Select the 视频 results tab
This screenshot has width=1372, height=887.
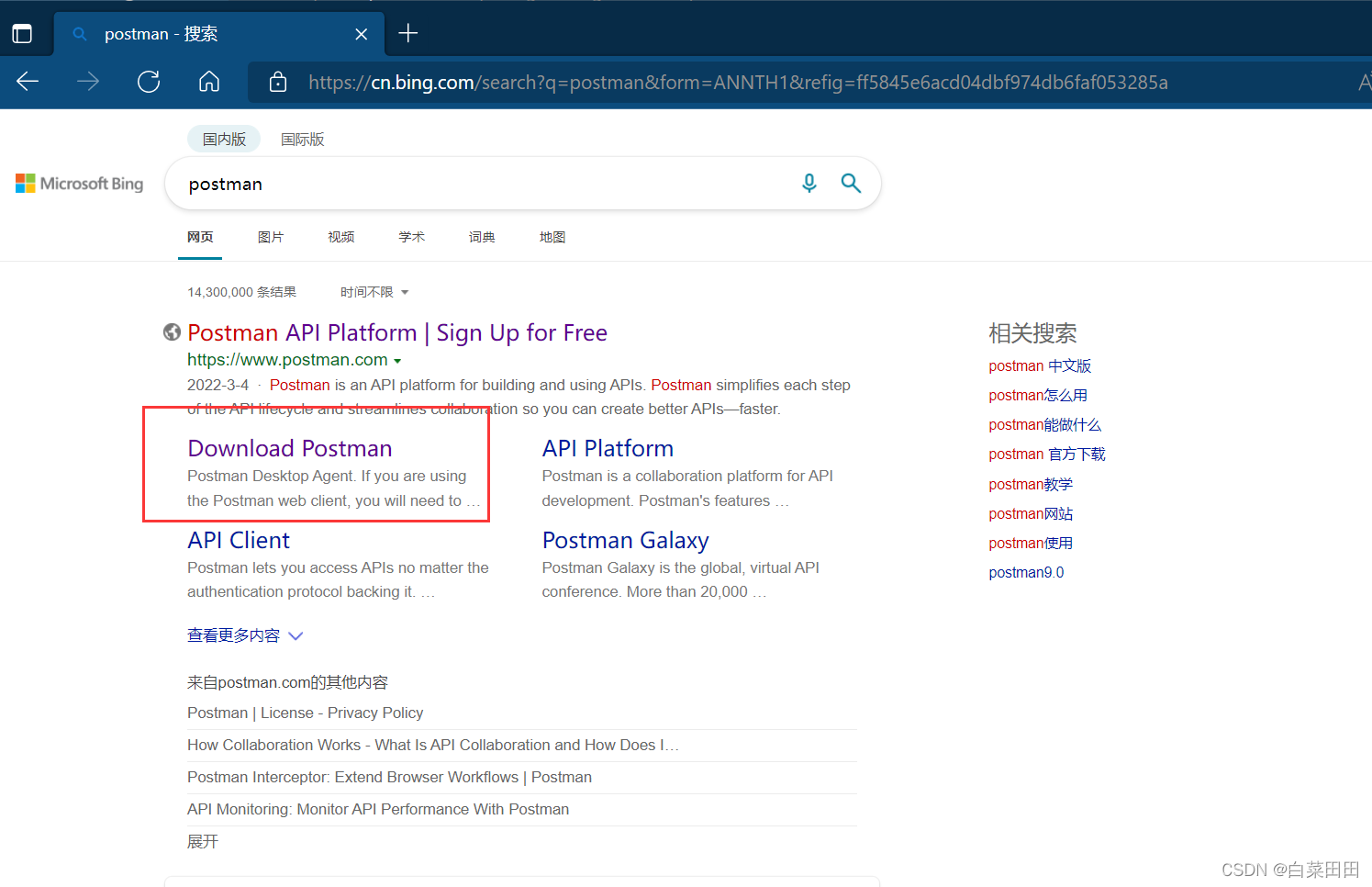[341, 237]
